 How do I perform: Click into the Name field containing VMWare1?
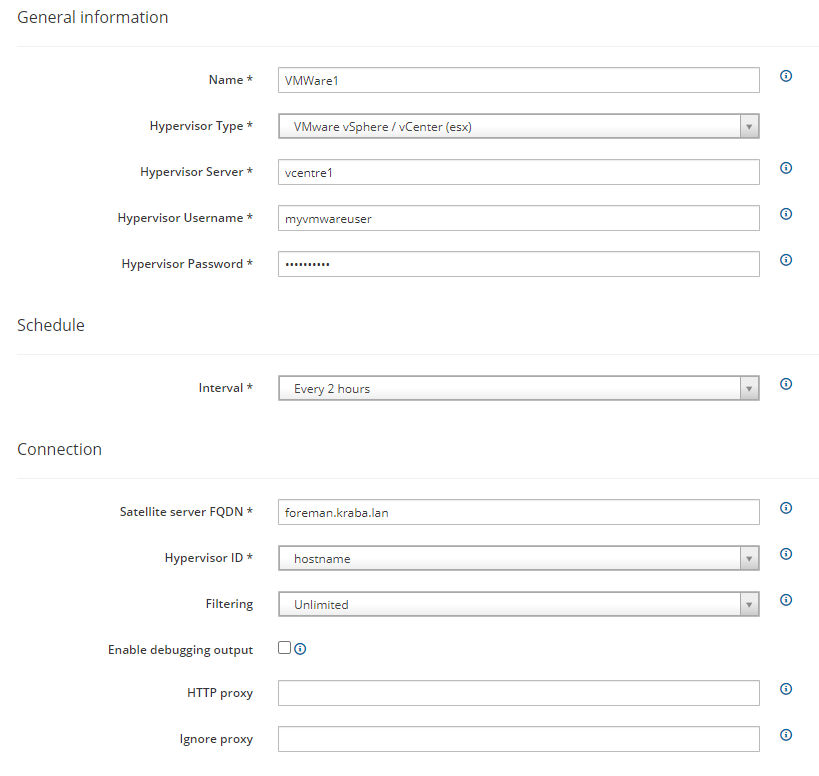pyautogui.click(x=519, y=80)
